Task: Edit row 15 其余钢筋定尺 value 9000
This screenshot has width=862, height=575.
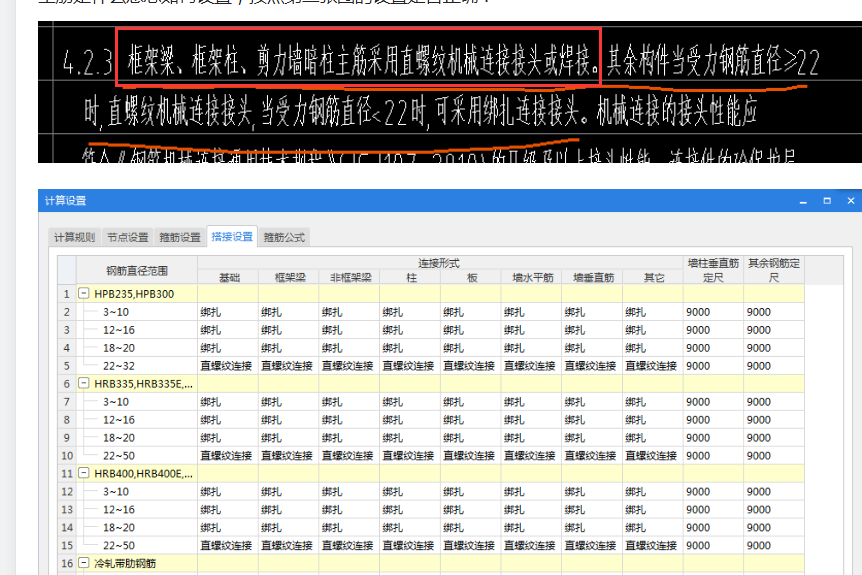Action: tap(774, 545)
